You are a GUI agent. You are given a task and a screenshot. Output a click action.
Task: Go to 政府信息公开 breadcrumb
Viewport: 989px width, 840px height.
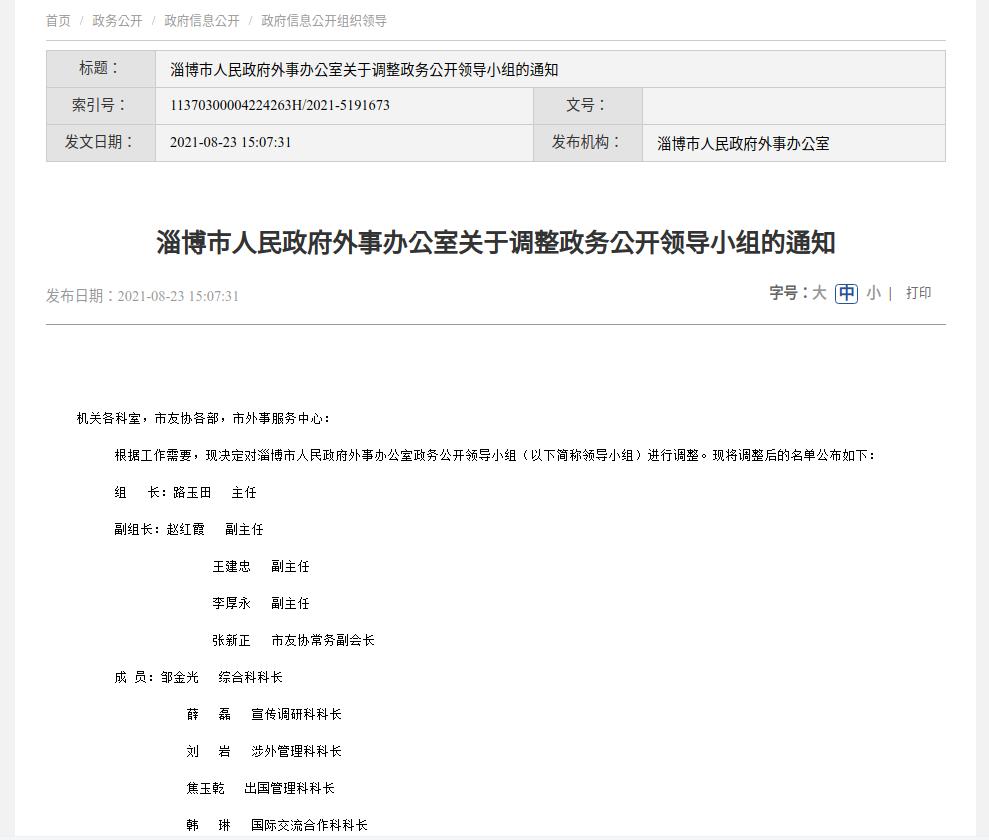click(x=202, y=21)
